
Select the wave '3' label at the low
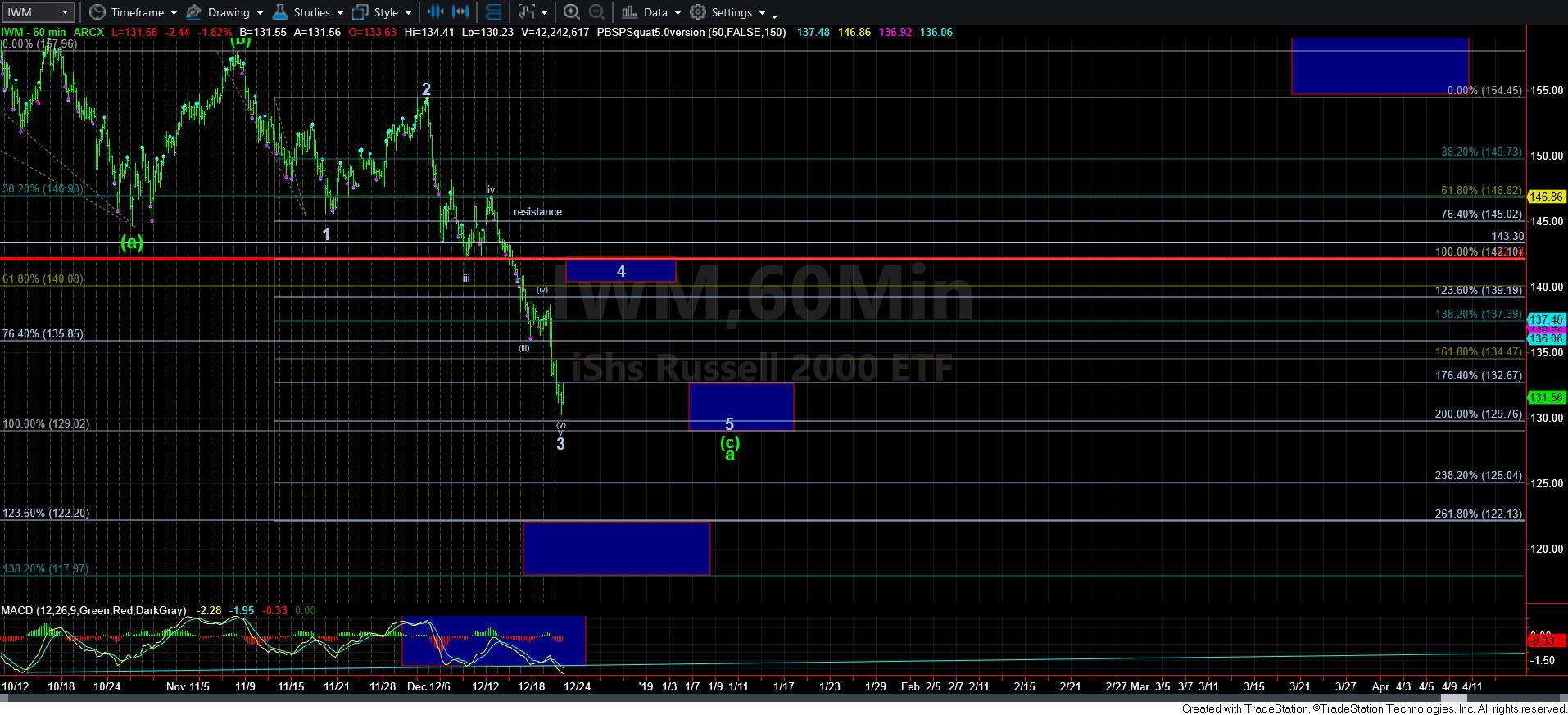[560, 443]
